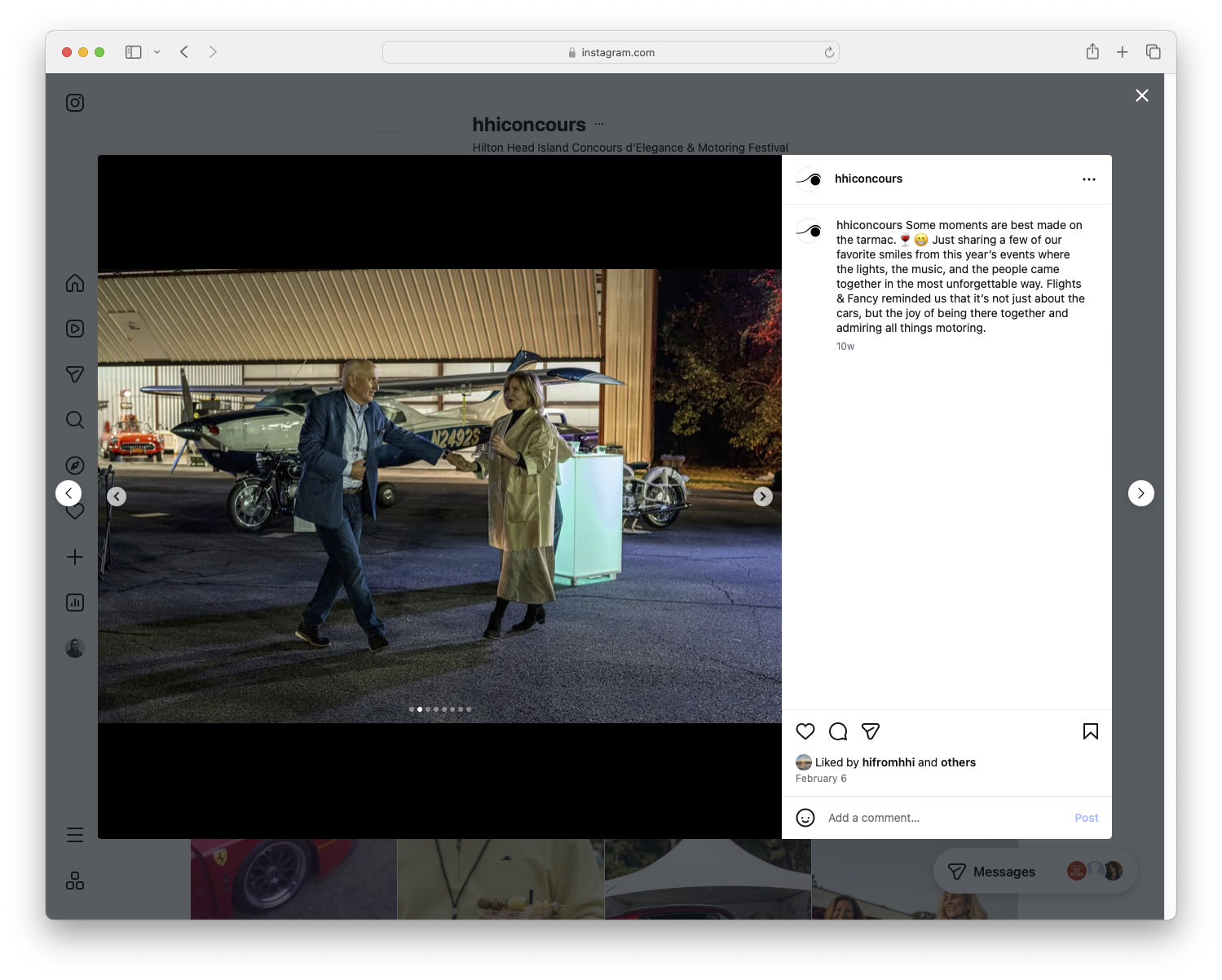This screenshot has width=1222, height=980.
Task: Select the Reels icon in sidebar
Action: [74, 329]
